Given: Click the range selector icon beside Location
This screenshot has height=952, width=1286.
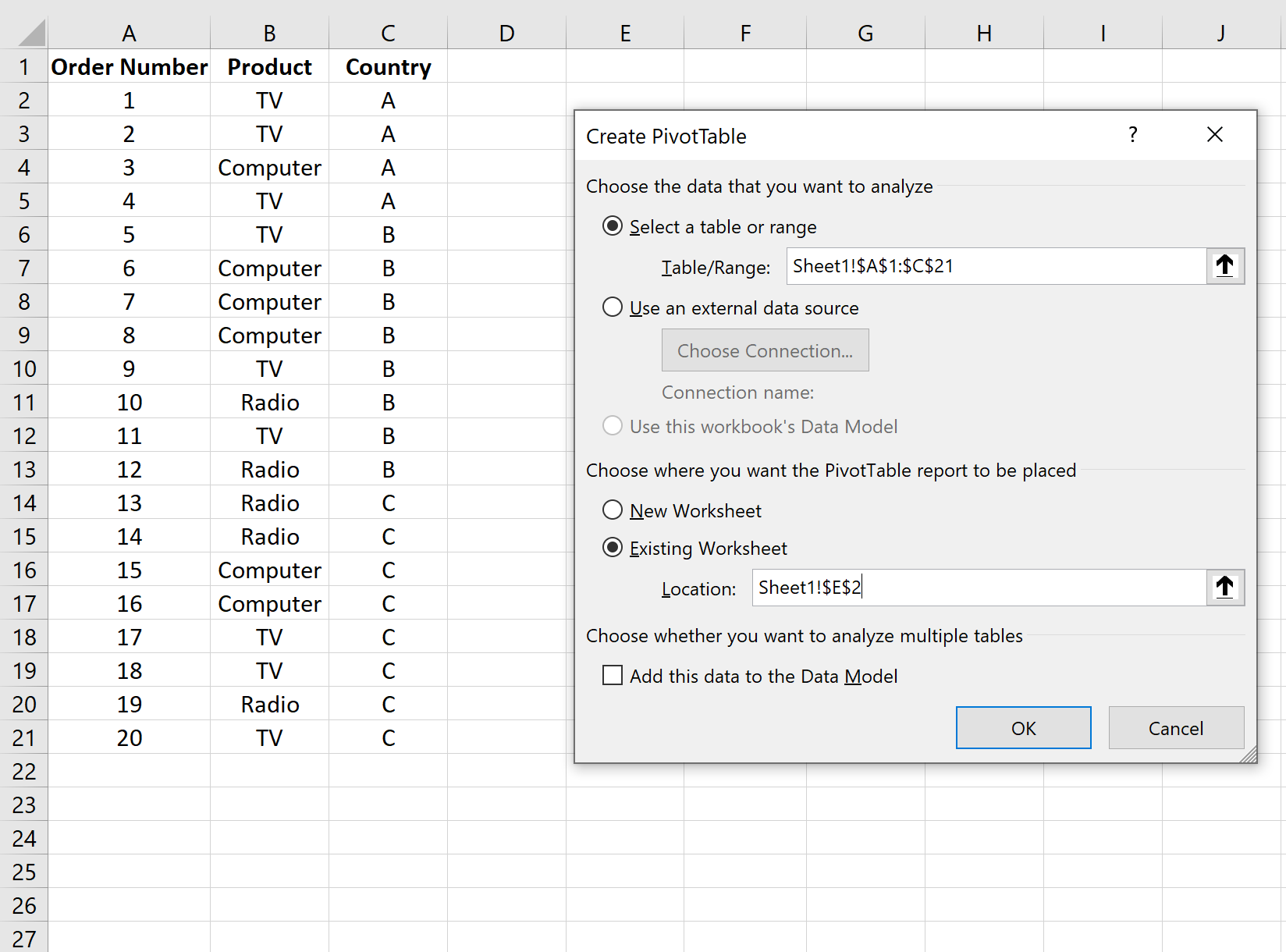Looking at the screenshot, I should tap(1224, 588).
